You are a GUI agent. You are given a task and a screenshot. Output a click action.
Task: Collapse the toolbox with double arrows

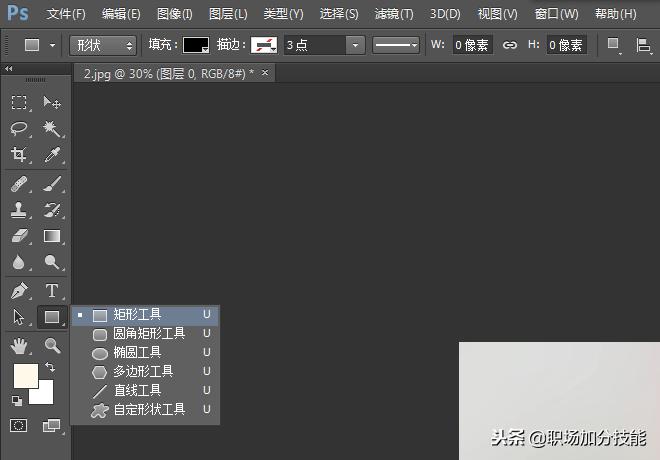tap(9, 68)
